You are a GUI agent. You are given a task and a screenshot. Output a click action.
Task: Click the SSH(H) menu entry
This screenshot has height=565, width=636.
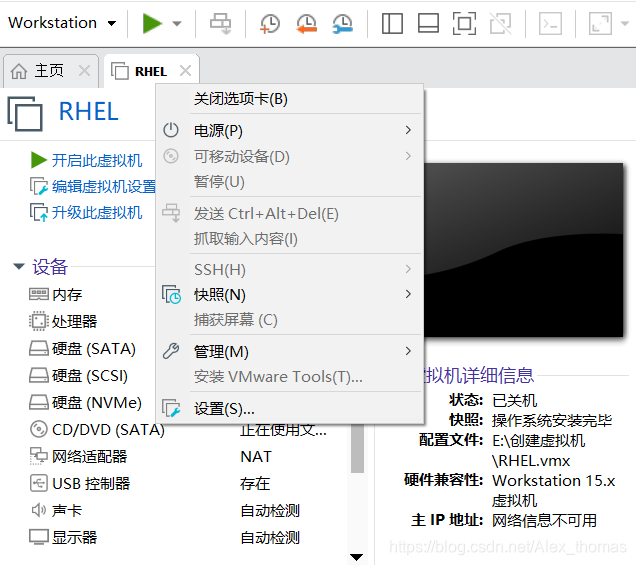290,269
